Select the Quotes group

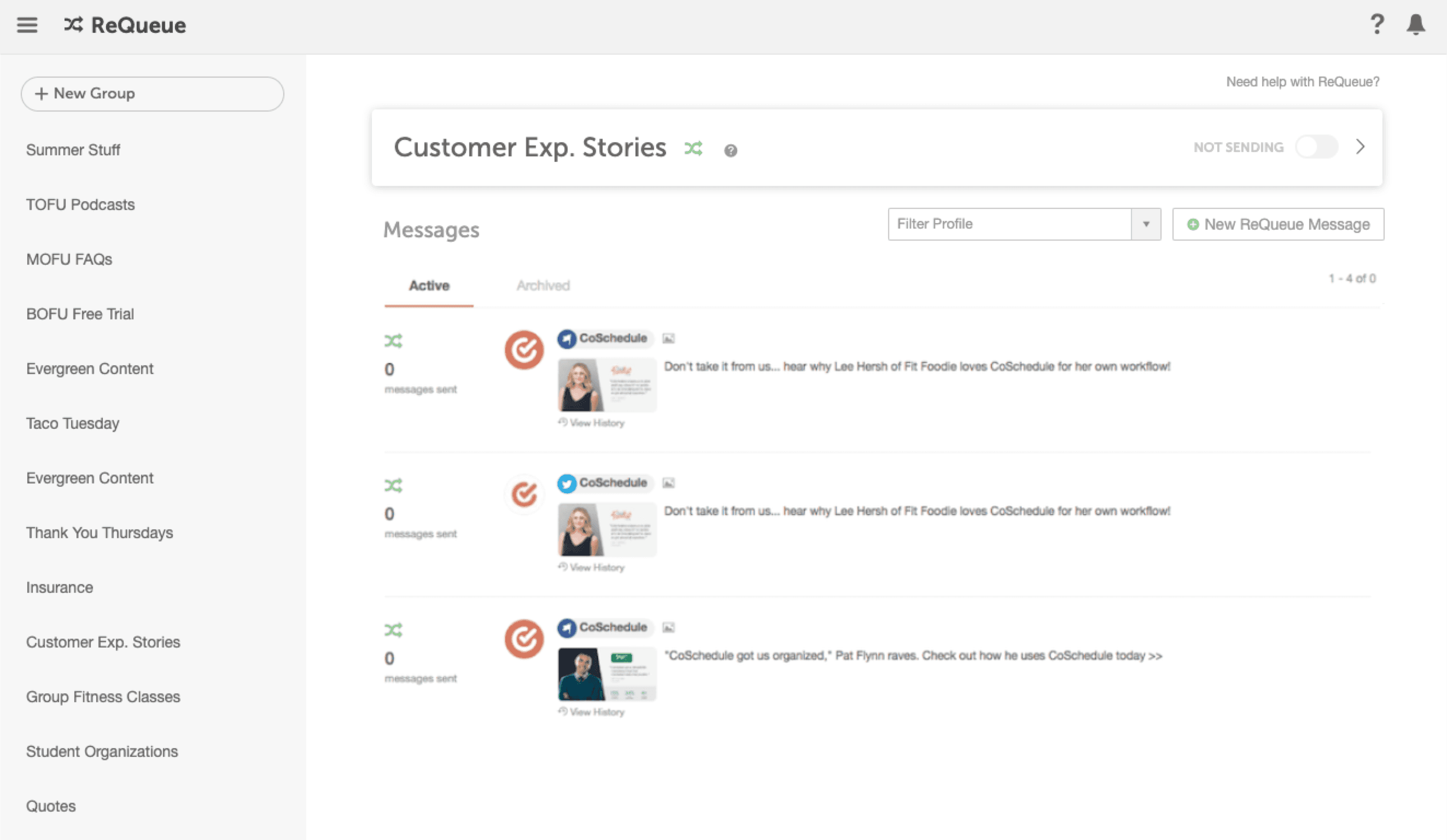click(50, 806)
